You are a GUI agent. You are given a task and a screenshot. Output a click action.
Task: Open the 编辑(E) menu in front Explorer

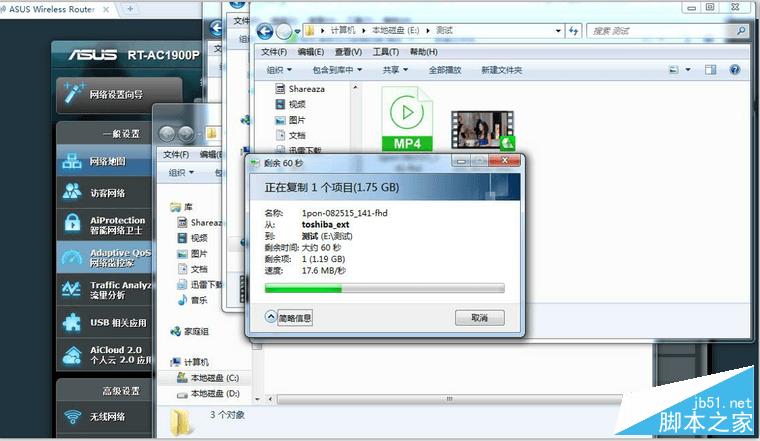coord(310,52)
